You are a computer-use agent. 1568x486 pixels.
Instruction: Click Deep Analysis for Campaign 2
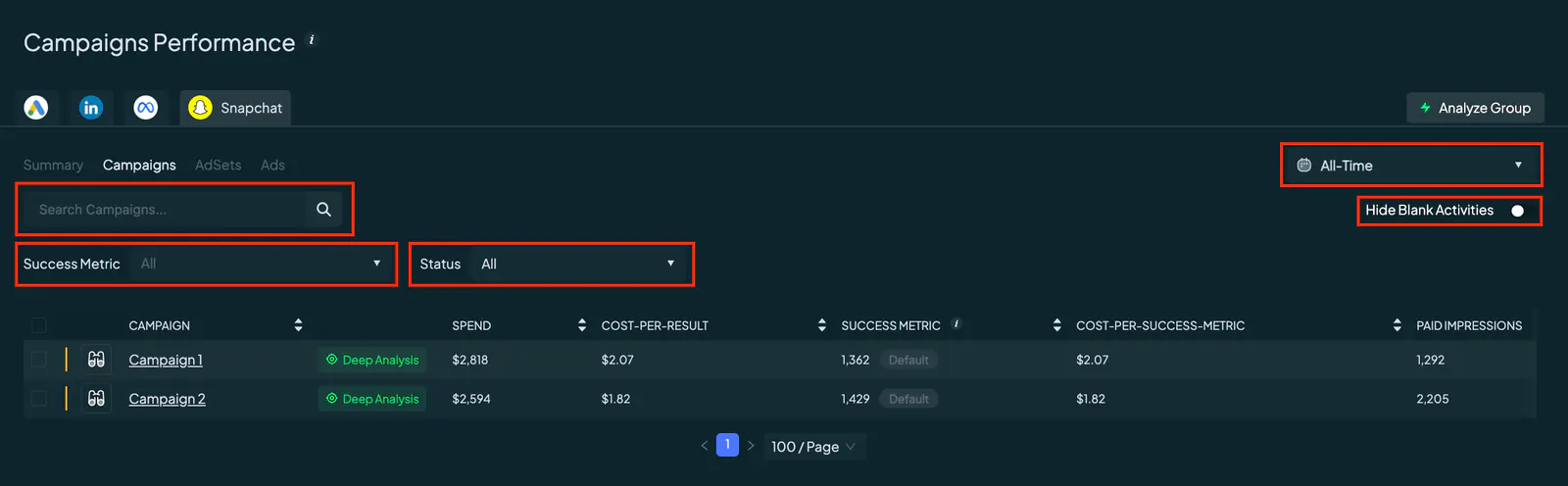(x=372, y=399)
